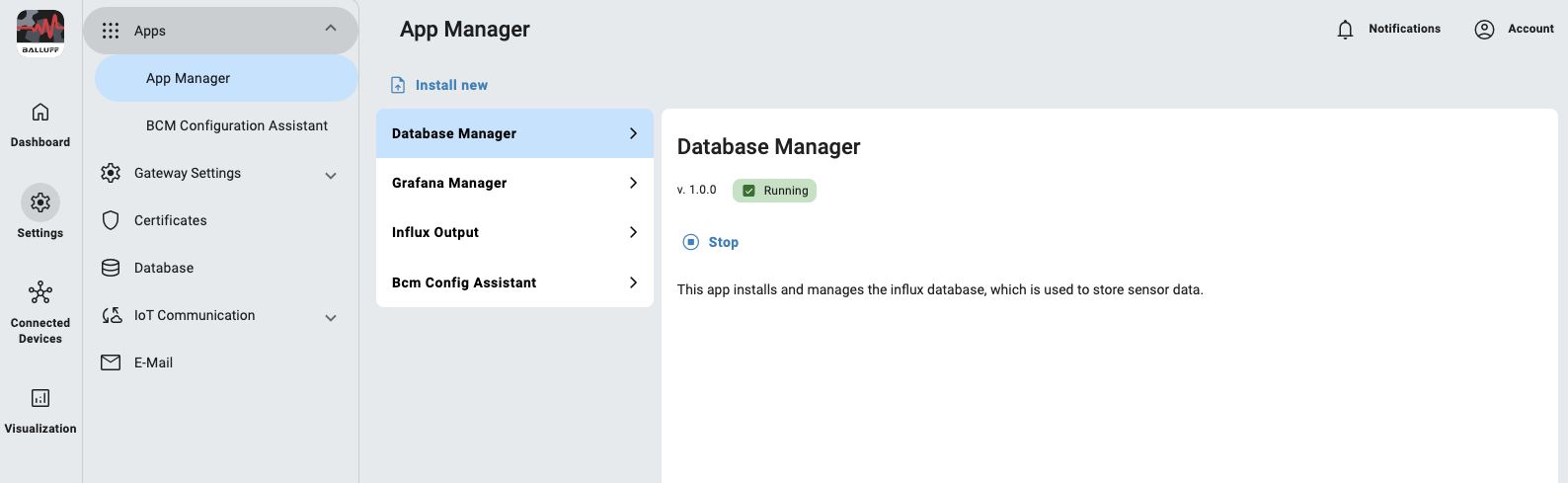Expand Gateway Settings submenu

coord(331,175)
